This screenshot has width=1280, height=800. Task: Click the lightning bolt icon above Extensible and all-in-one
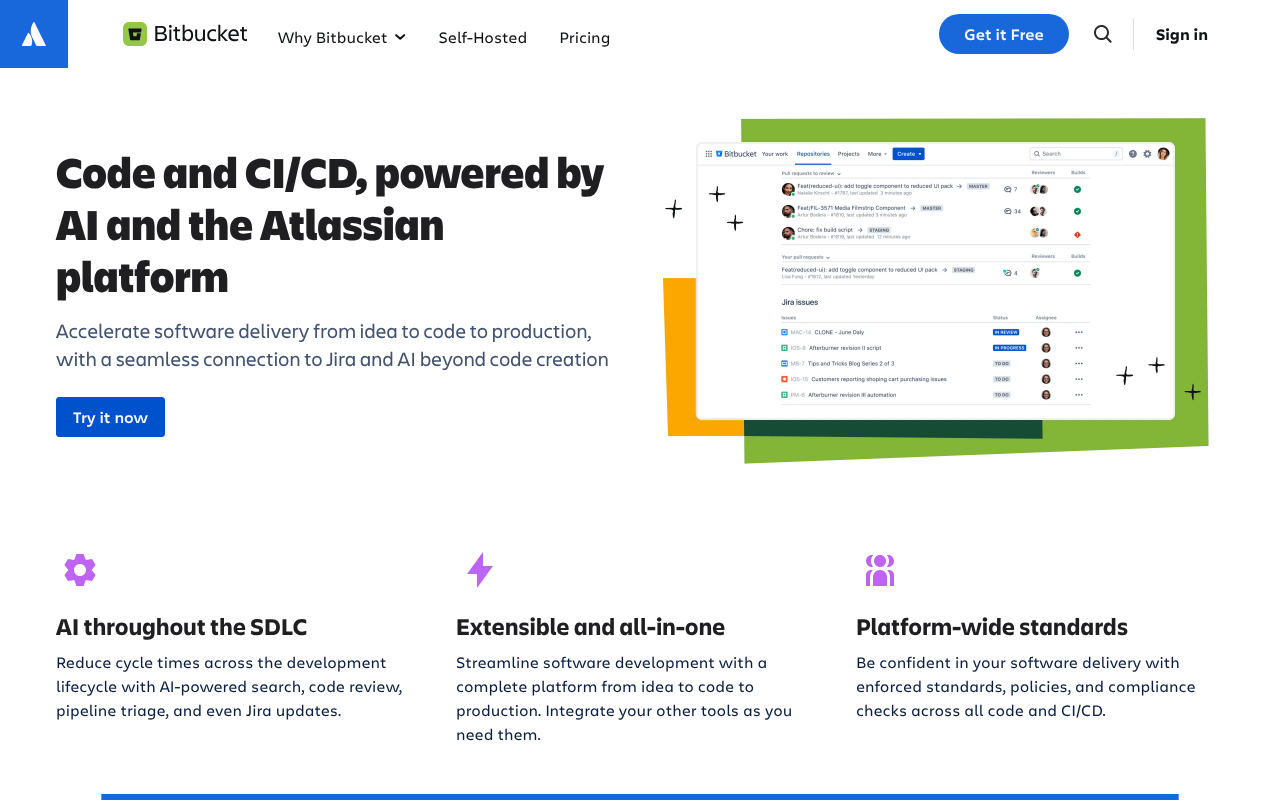[480, 570]
